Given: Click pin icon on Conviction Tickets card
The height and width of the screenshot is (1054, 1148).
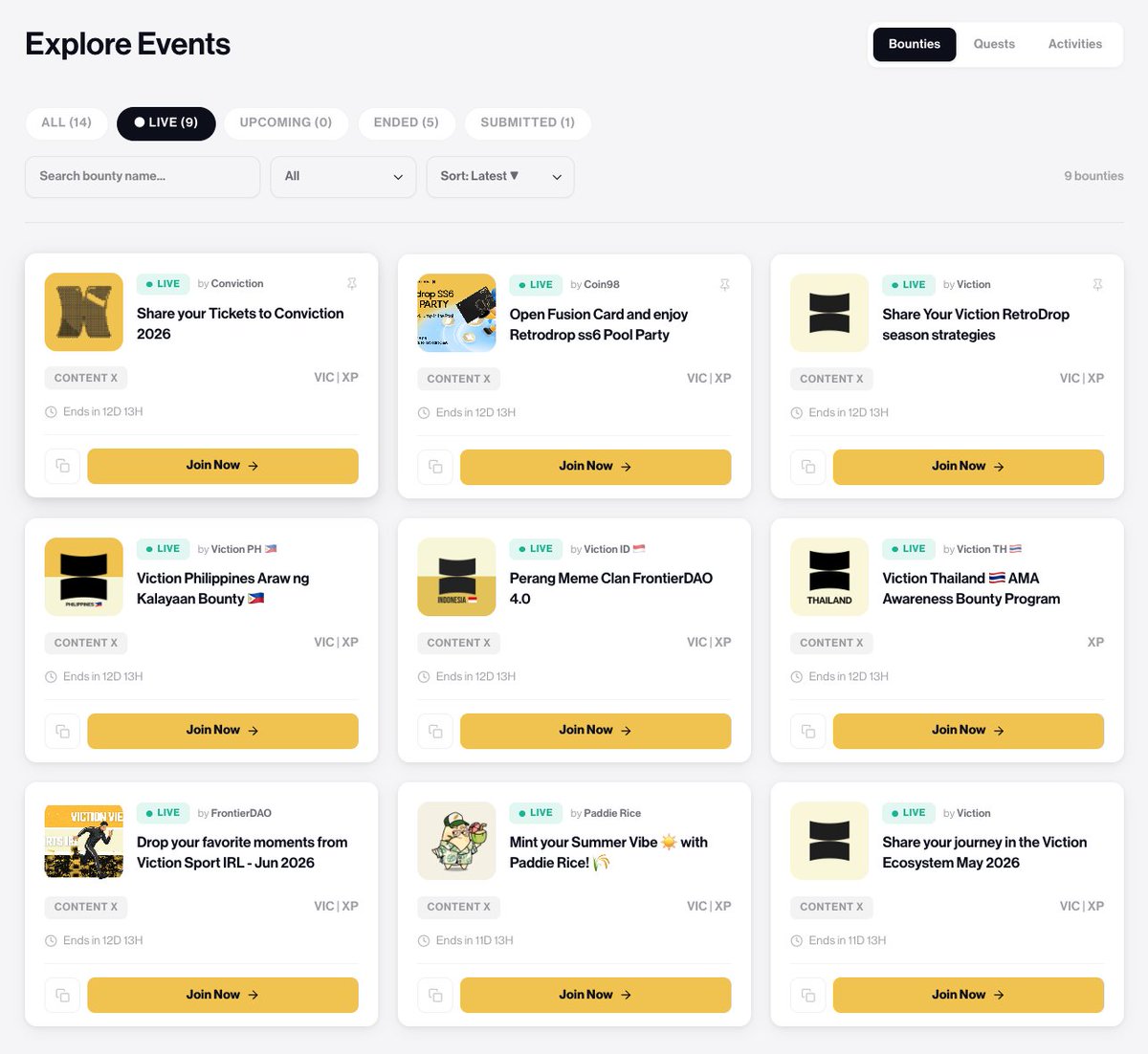Looking at the screenshot, I should 351,284.
